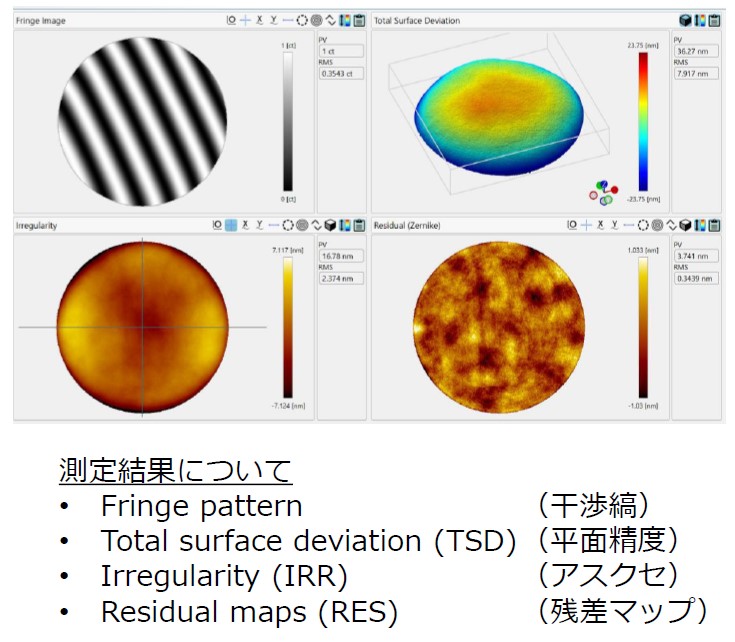Open color scale icon in Total Surface Deviation
The image size is (735, 642).
(x=700, y=20)
